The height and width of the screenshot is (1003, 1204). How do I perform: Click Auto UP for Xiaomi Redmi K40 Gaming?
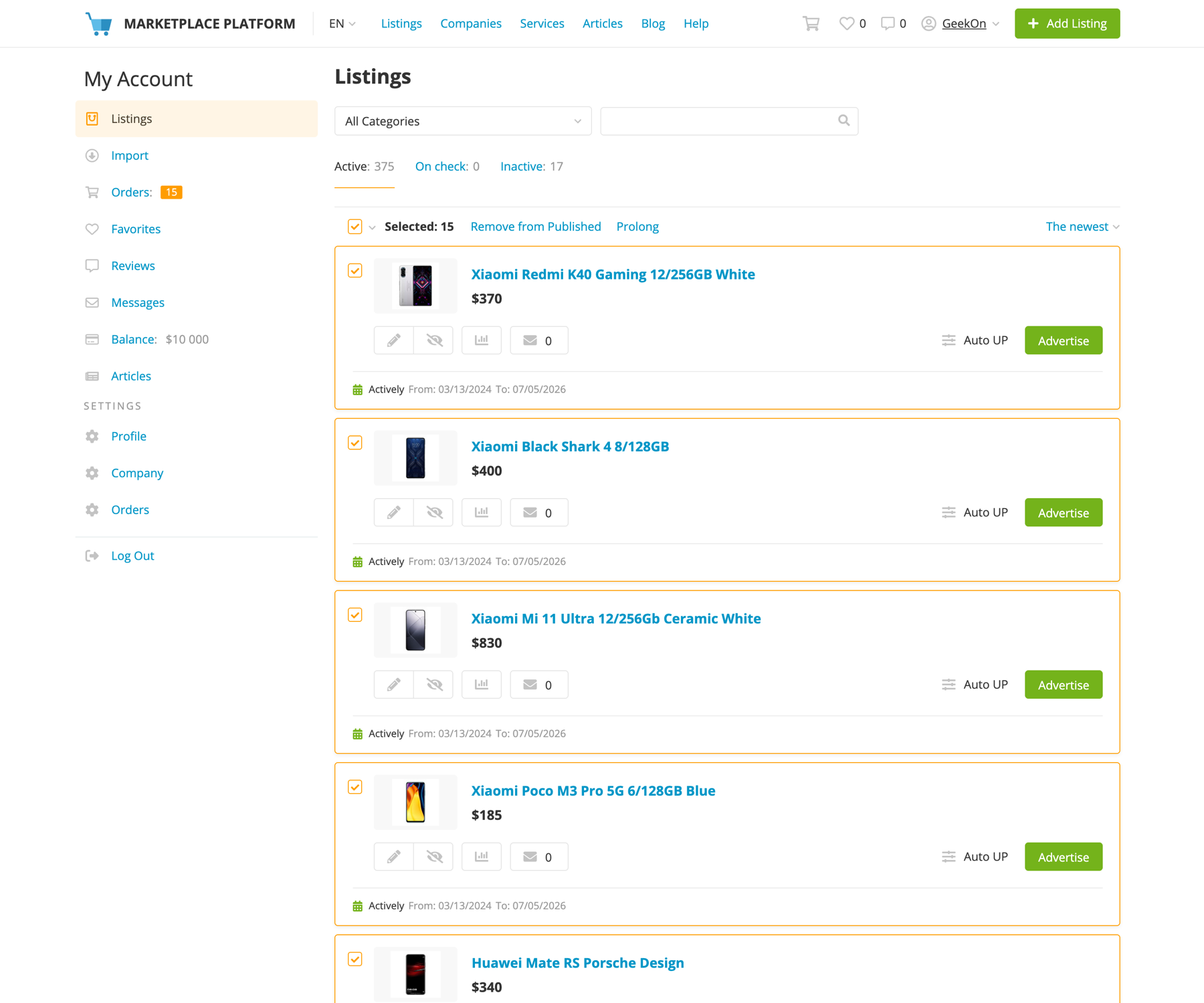click(x=975, y=340)
